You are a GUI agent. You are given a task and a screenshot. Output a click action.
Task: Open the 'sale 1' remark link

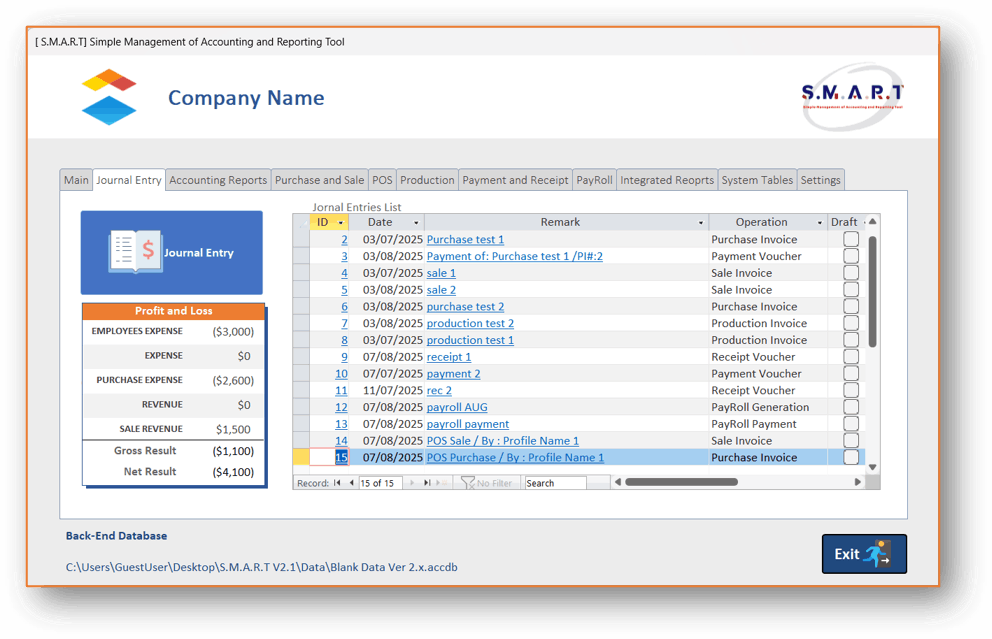441,273
